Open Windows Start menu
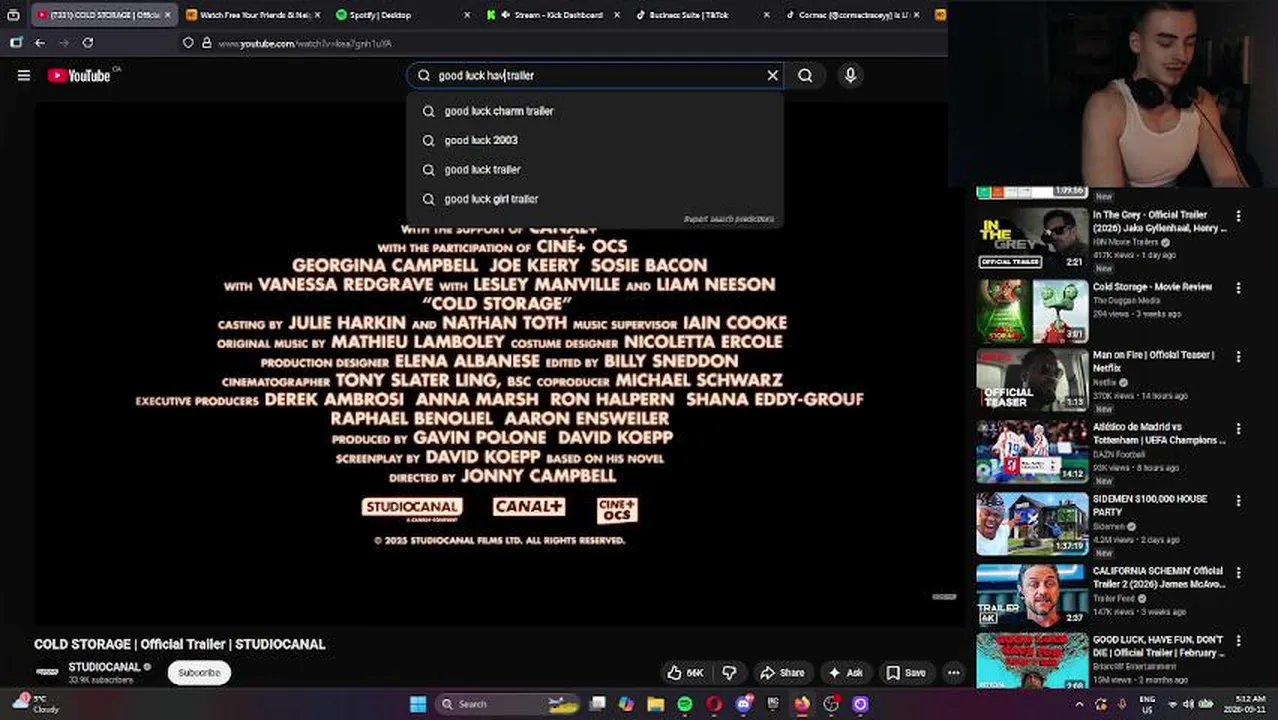 (x=417, y=704)
